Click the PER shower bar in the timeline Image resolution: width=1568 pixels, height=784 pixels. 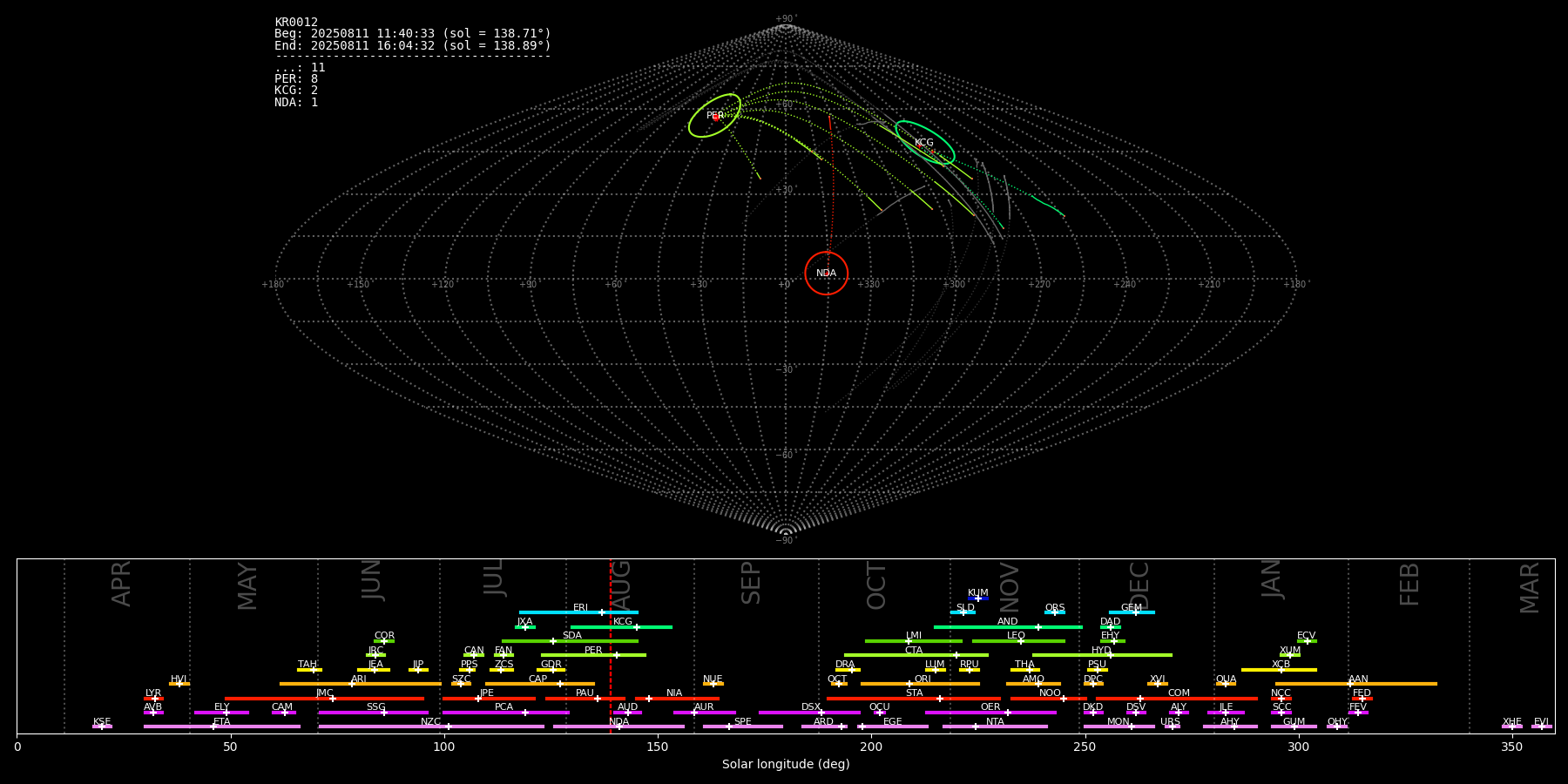[x=593, y=655]
